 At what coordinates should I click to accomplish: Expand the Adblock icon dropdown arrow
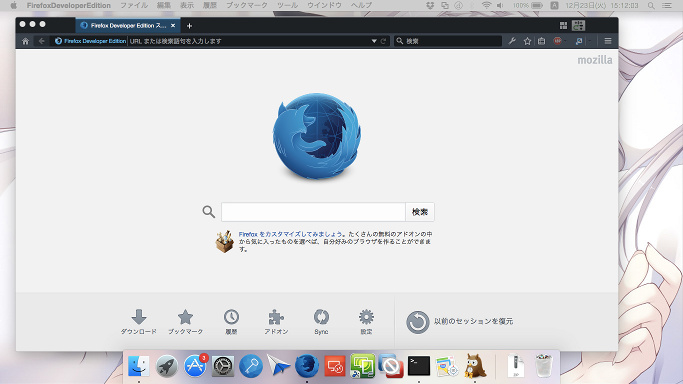pyautogui.click(x=565, y=41)
